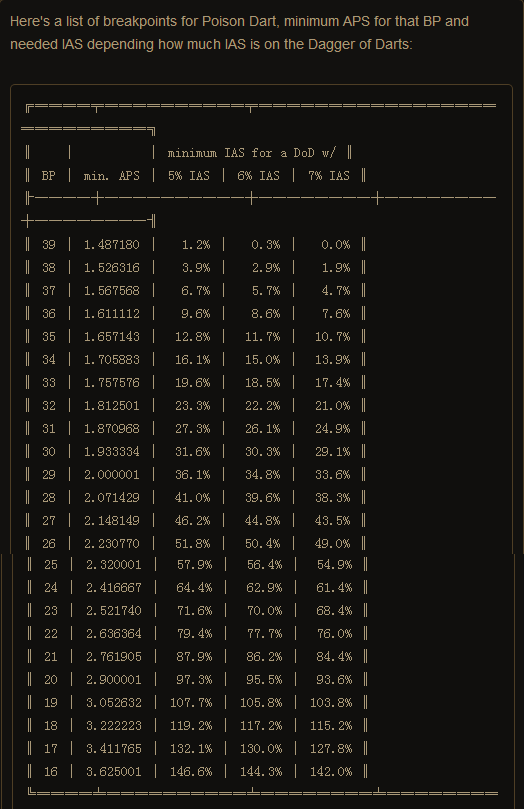Click the 84.4% value in BP 21 row
524x809 pixels.
click(x=334, y=657)
